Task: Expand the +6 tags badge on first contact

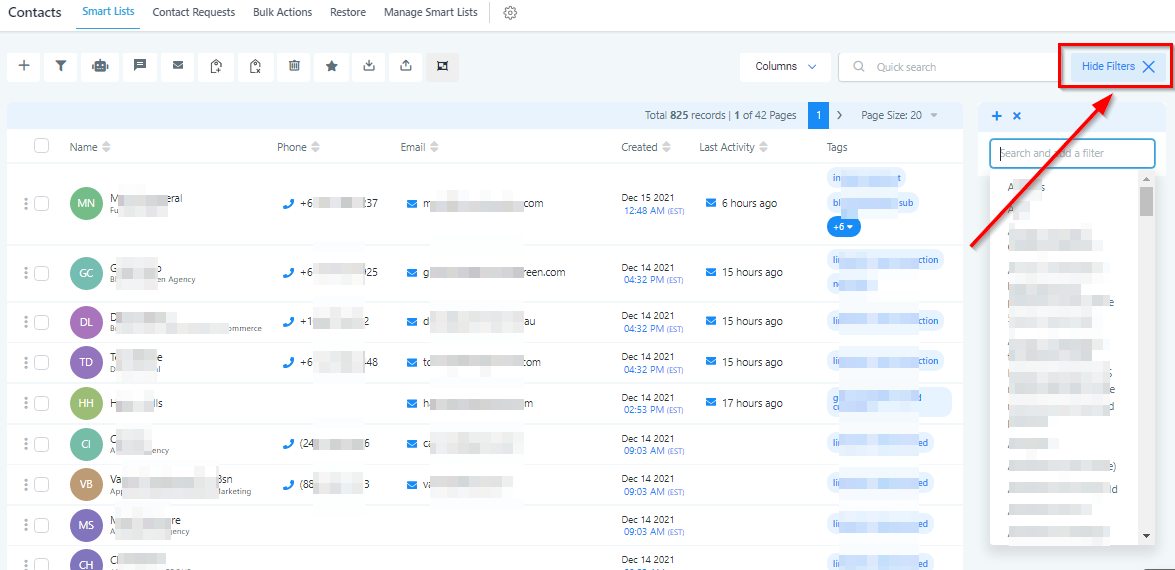Action: click(843, 227)
